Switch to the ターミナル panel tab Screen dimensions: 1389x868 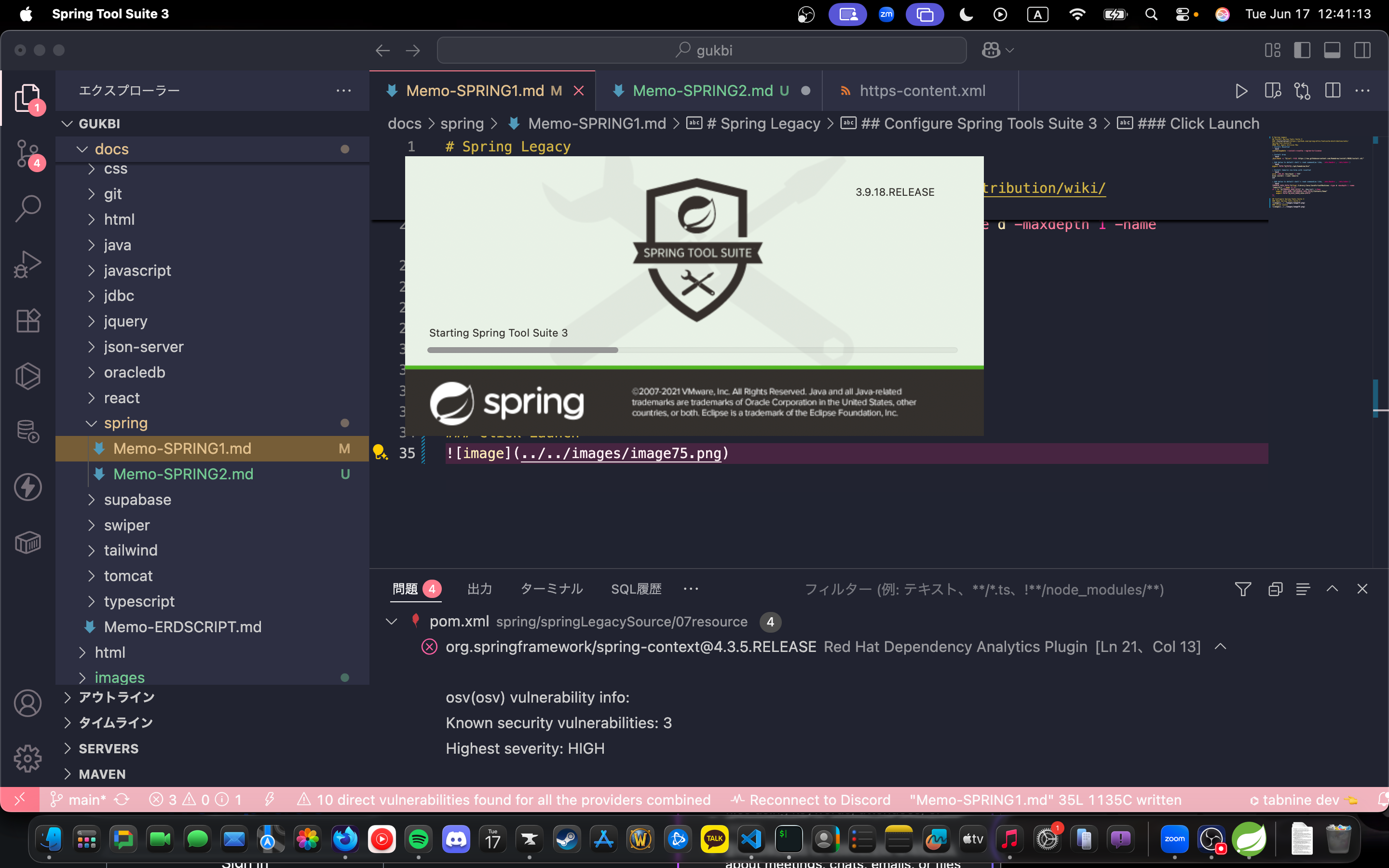pos(552,589)
